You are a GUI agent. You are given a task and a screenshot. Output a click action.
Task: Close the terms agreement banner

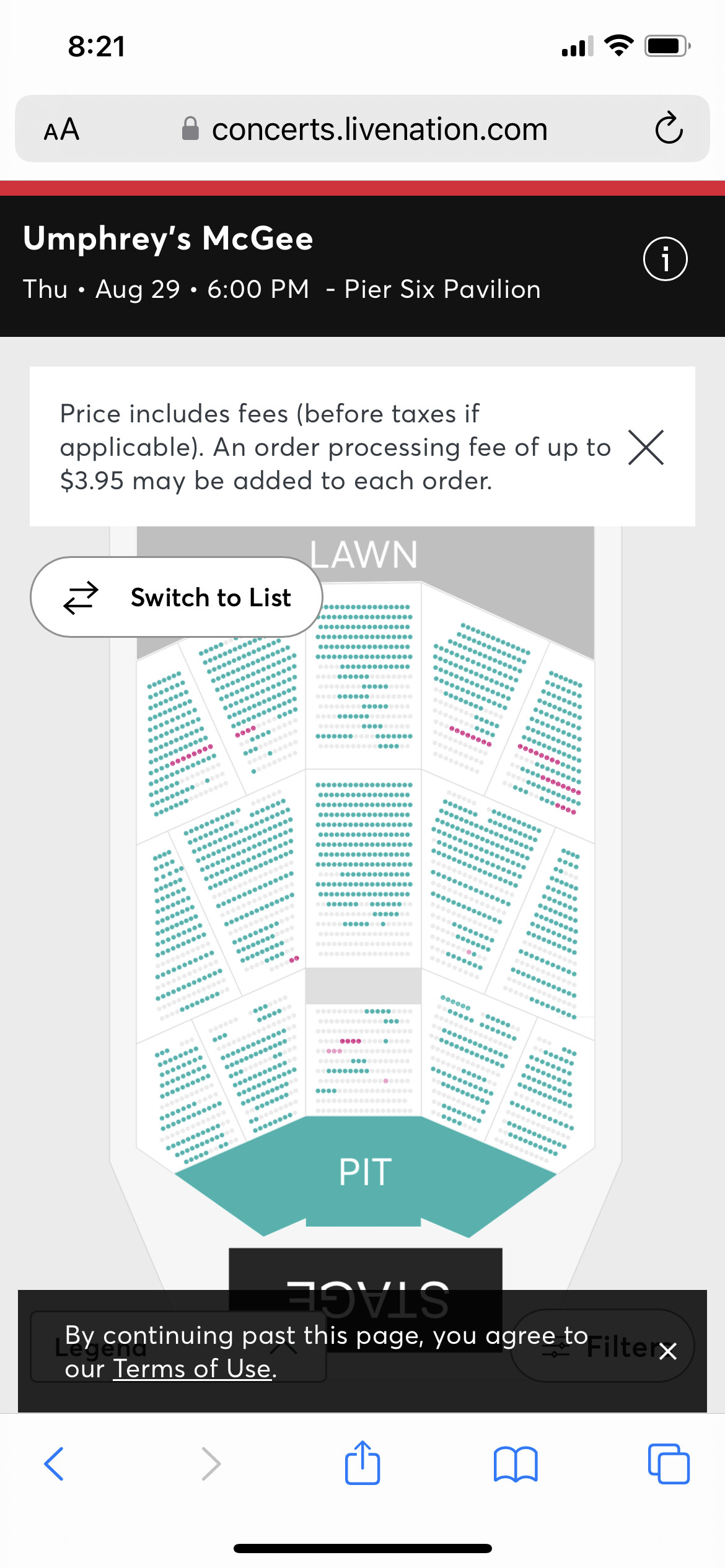tap(667, 1351)
